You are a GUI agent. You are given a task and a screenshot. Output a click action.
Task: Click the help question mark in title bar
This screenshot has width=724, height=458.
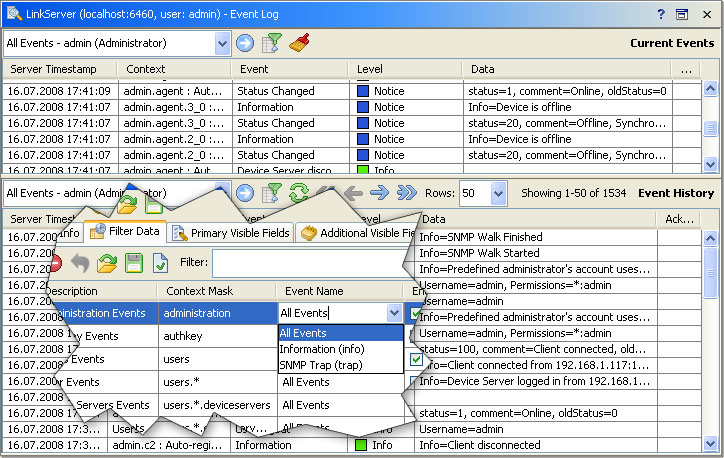pyautogui.click(x=661, y=14)
